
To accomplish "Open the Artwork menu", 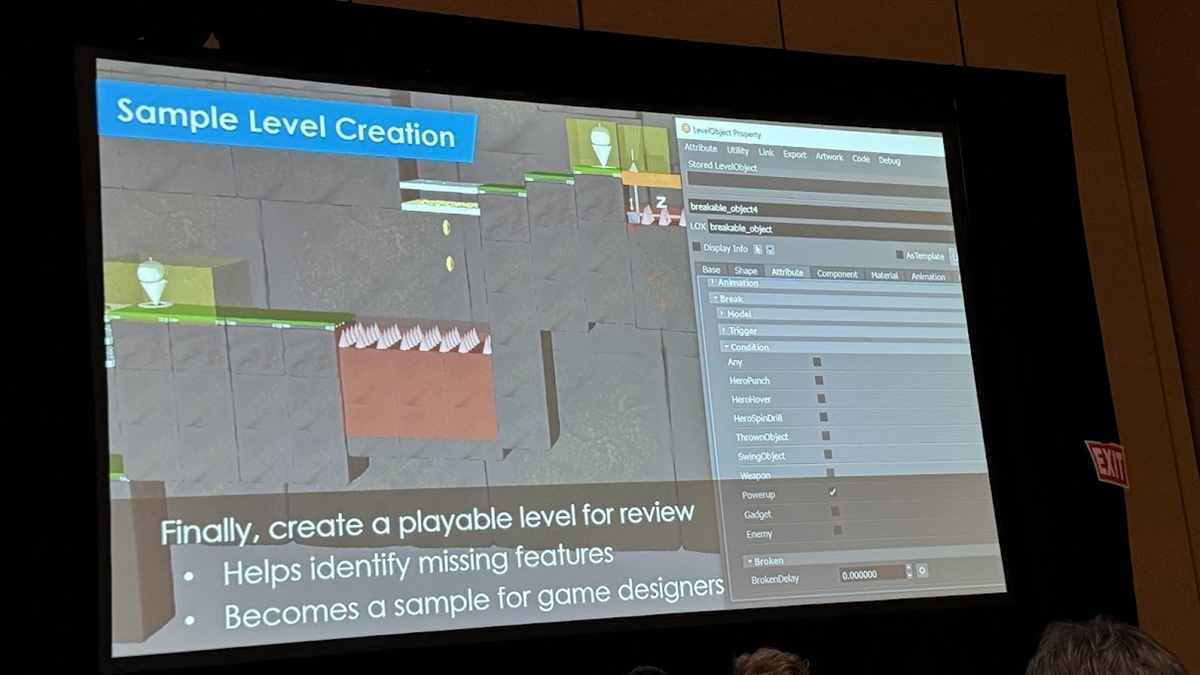I will (x=829, y=157).
